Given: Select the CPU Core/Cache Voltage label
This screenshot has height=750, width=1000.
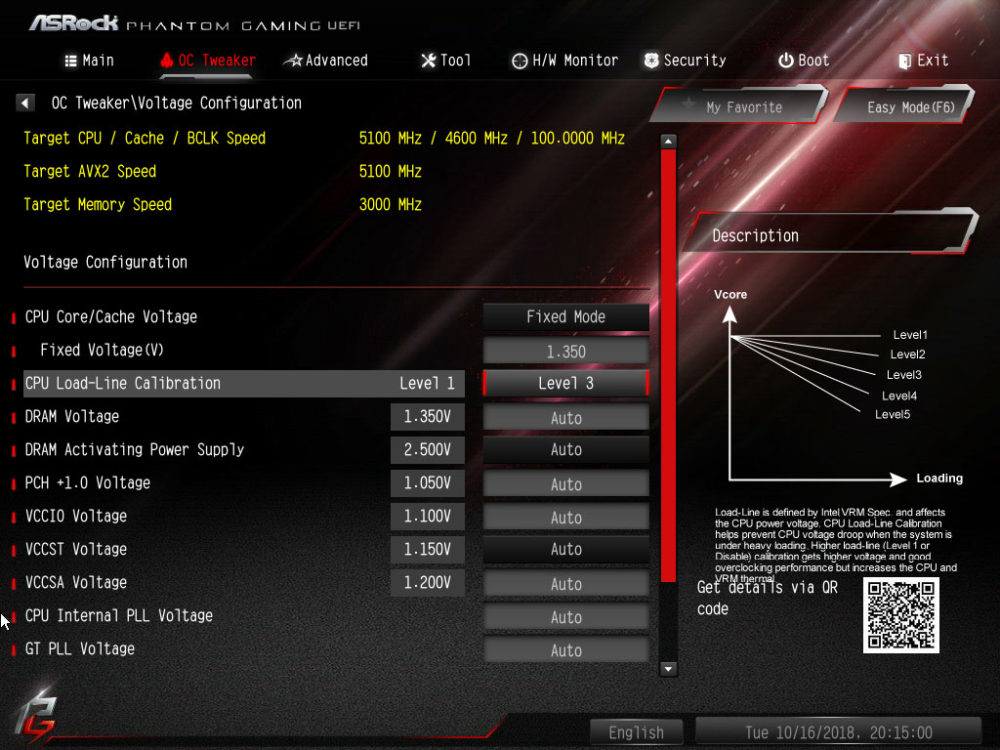Looking at the screenshot, I should pos(111,317).
